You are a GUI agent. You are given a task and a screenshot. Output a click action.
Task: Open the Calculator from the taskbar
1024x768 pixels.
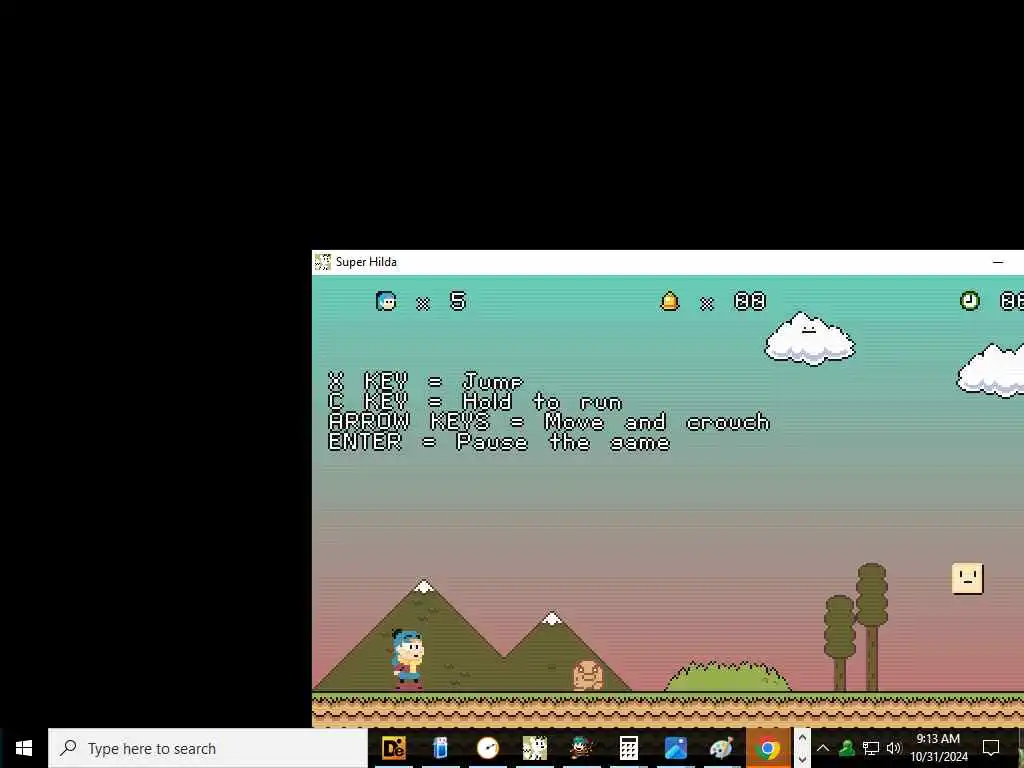(628, 748)
